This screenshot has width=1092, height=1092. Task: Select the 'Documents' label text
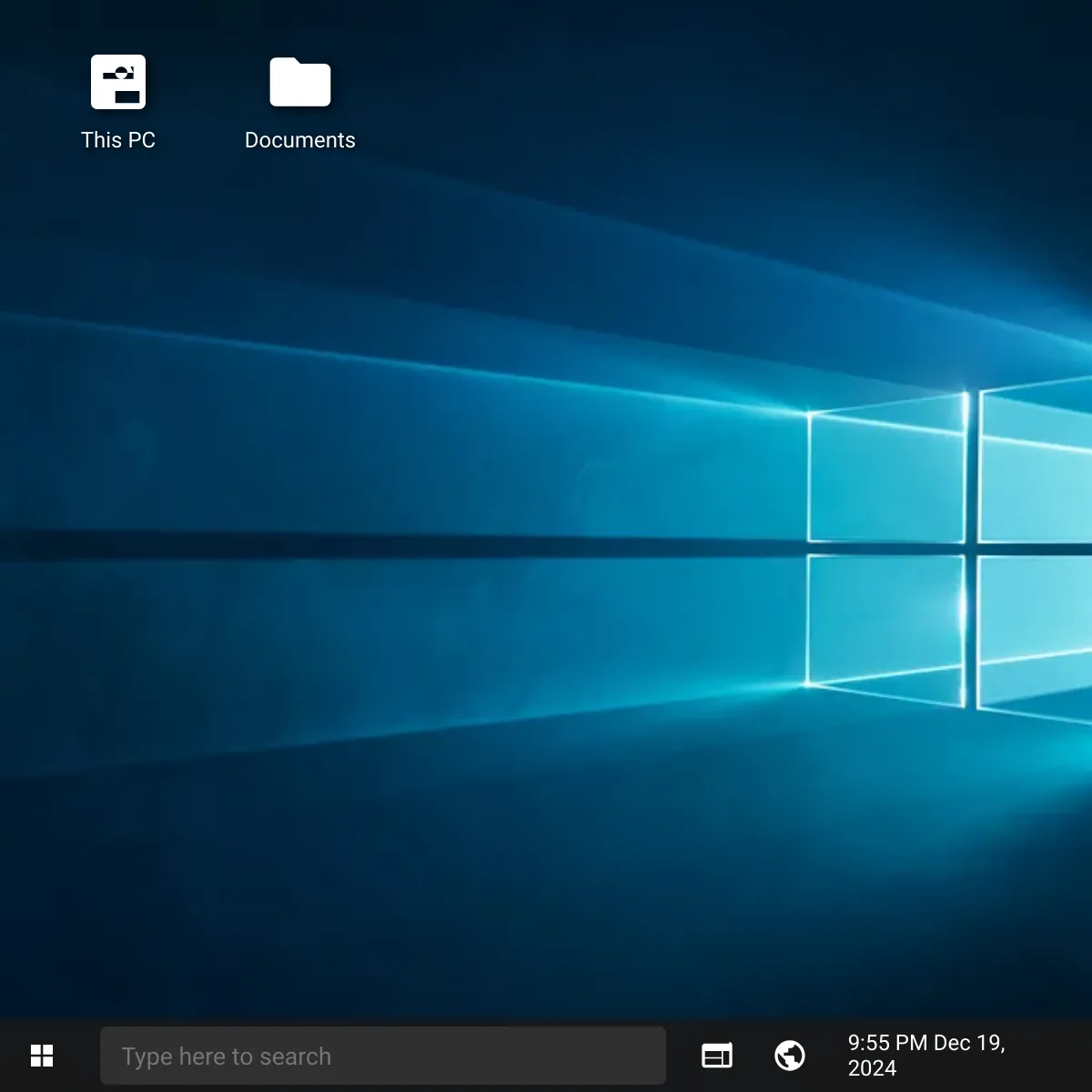pos(300,140)
